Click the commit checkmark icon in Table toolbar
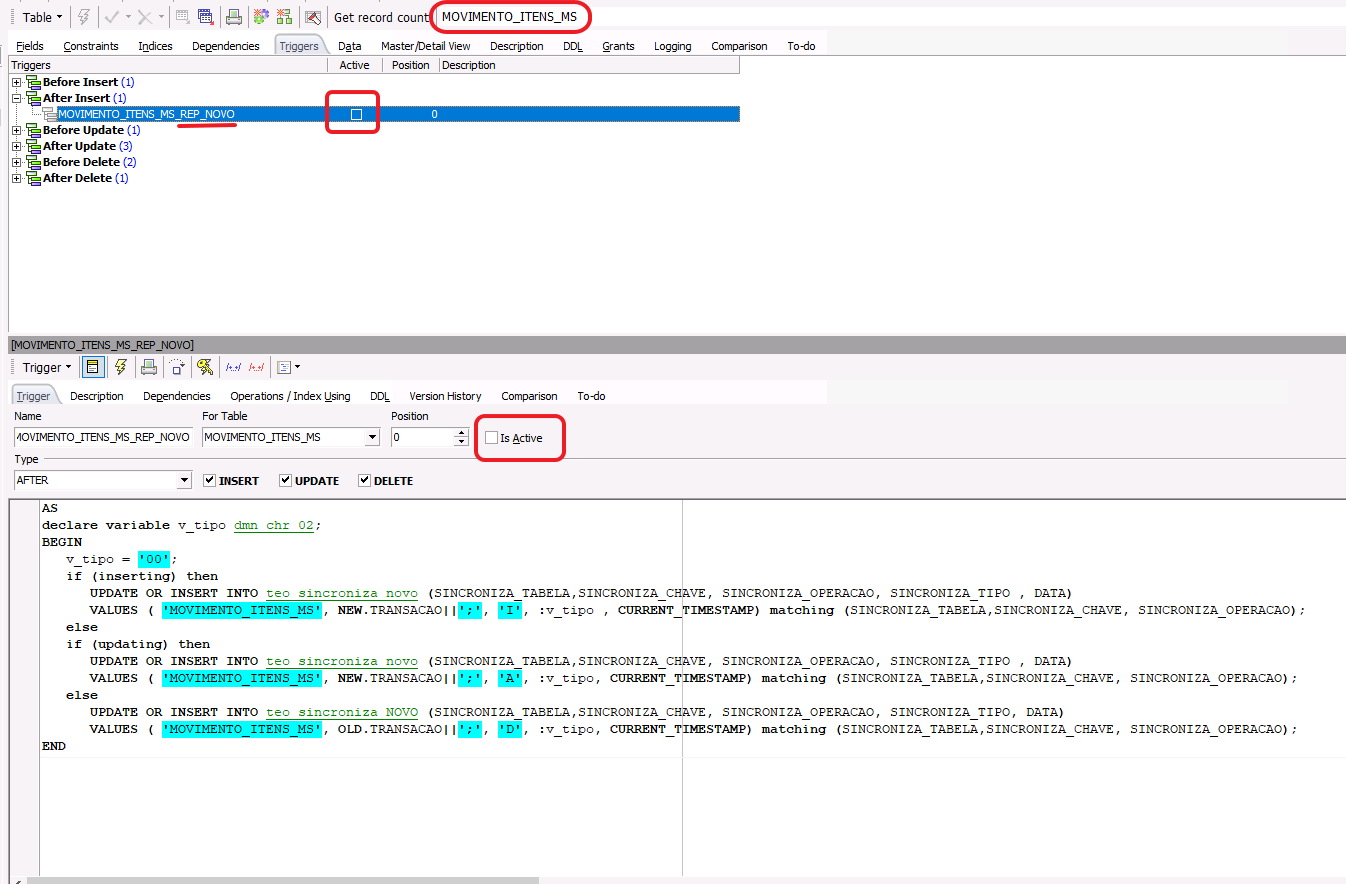Screen dimensions: 1346x884 pos(111,17)
